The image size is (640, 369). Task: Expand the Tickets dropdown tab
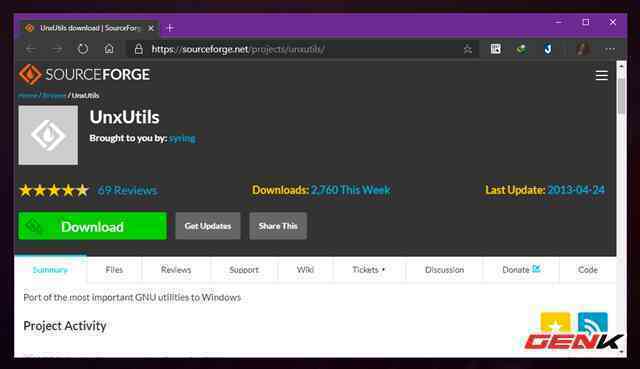[x=369, y=270]
